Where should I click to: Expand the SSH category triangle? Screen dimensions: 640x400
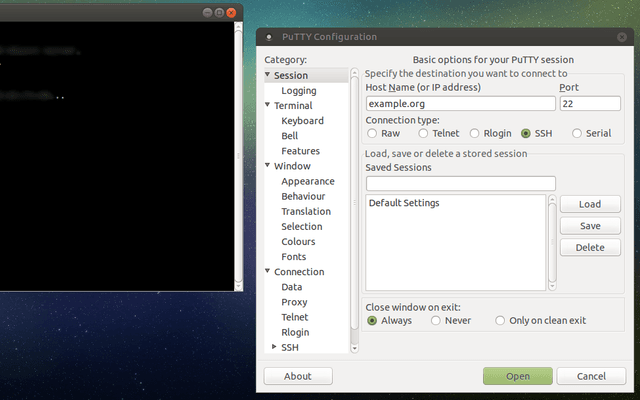(274, 346)
